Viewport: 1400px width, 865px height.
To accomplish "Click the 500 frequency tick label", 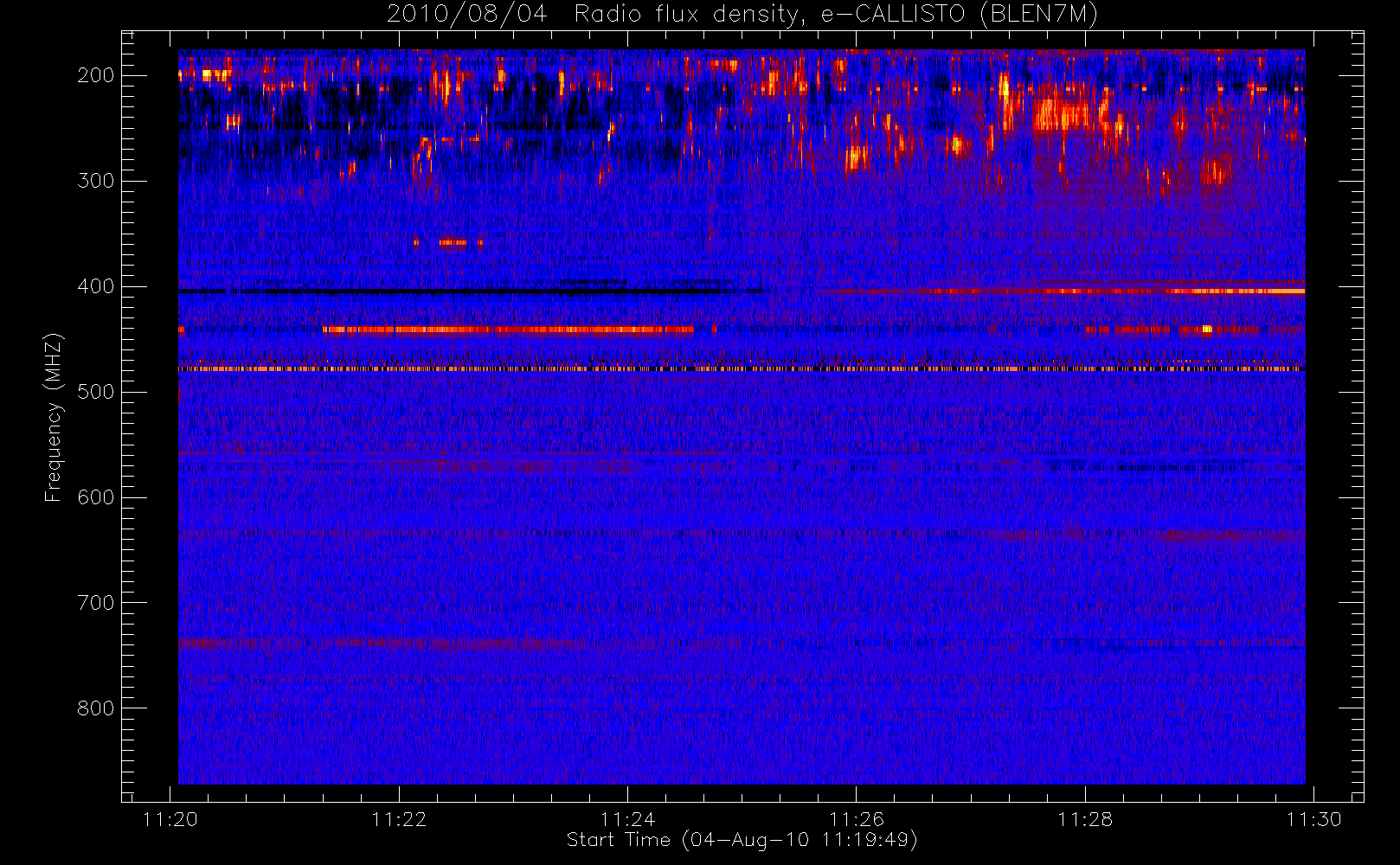I will point(95,392).
